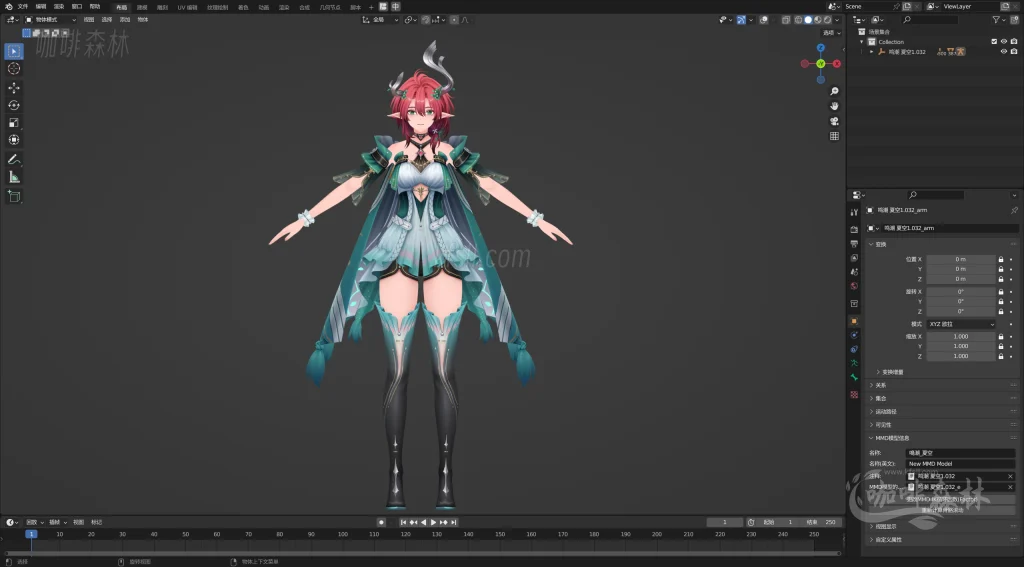Switch to the UV 编辑 workspace tab
Viewport: 1024px width, 567px height.
tap(187, 7)
